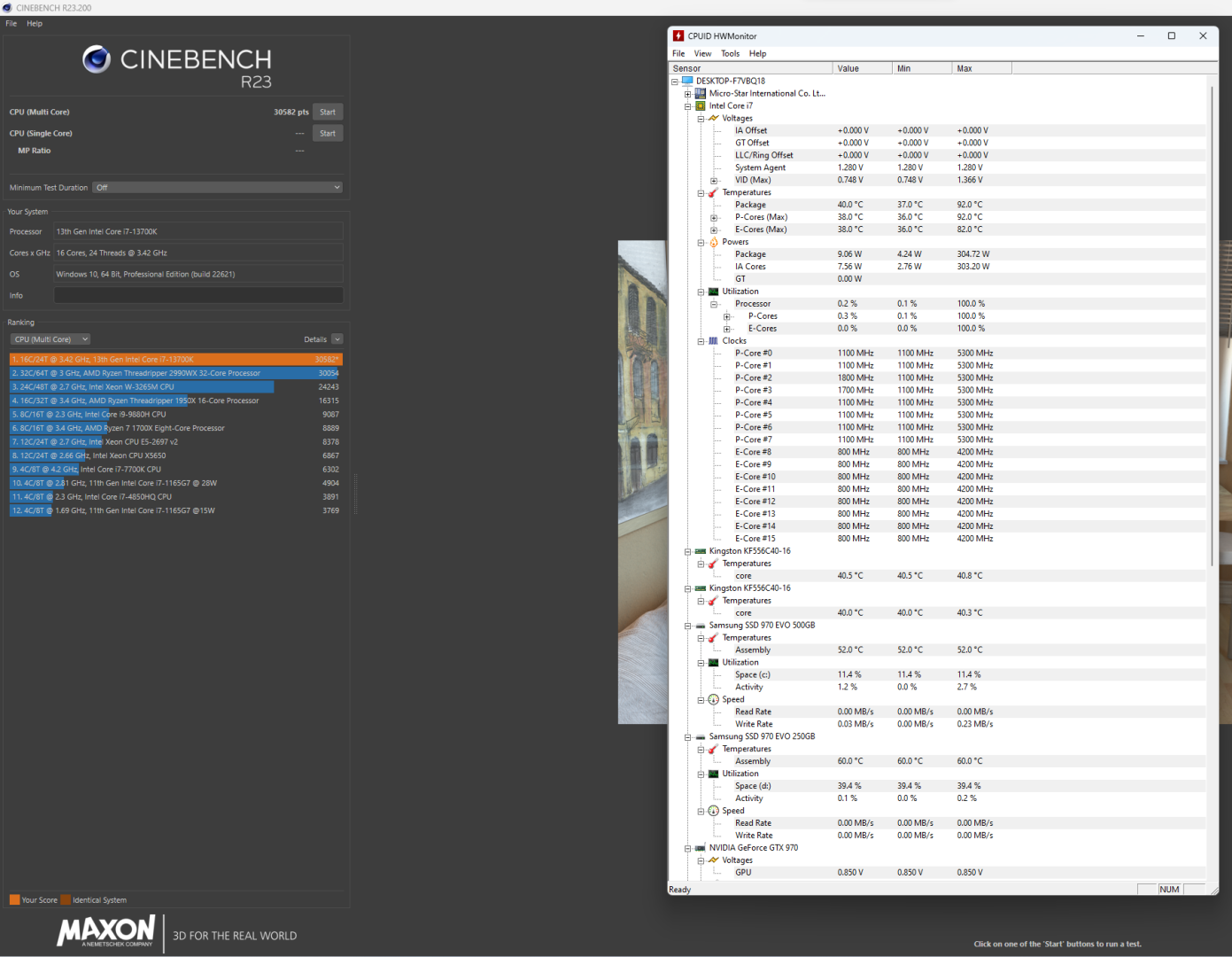Click the Clocks icon in HWMonitor

713,341
